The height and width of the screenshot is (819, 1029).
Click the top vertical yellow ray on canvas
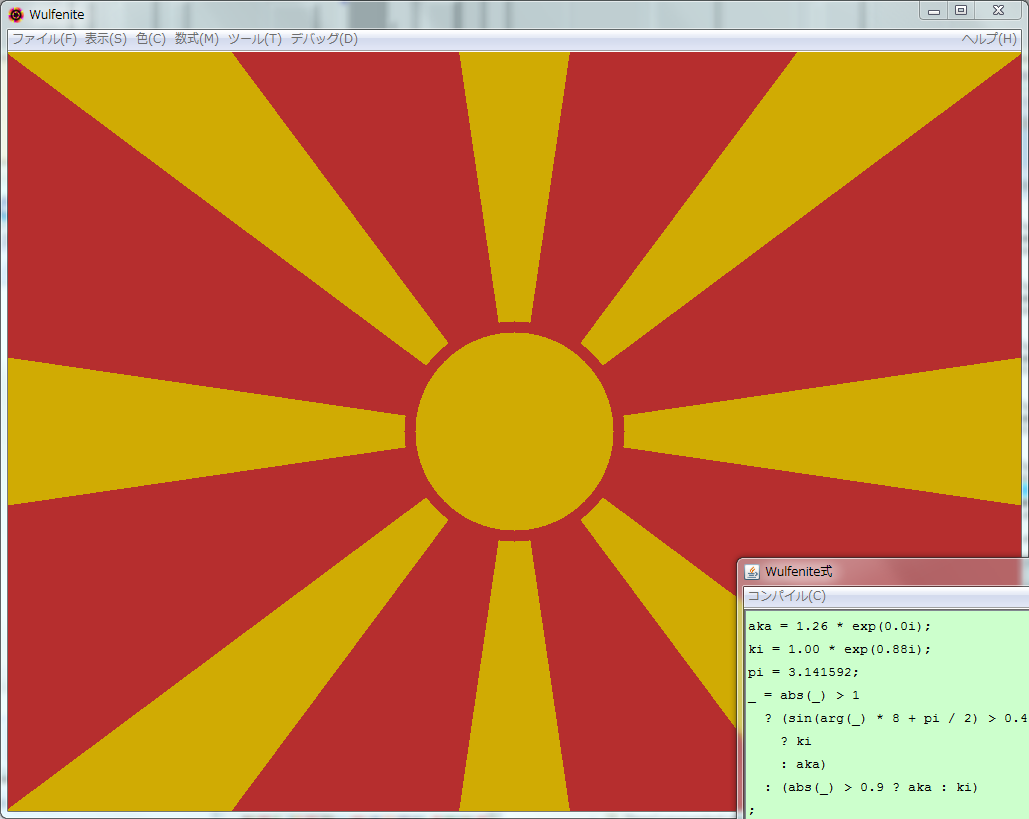pos(514,180)
